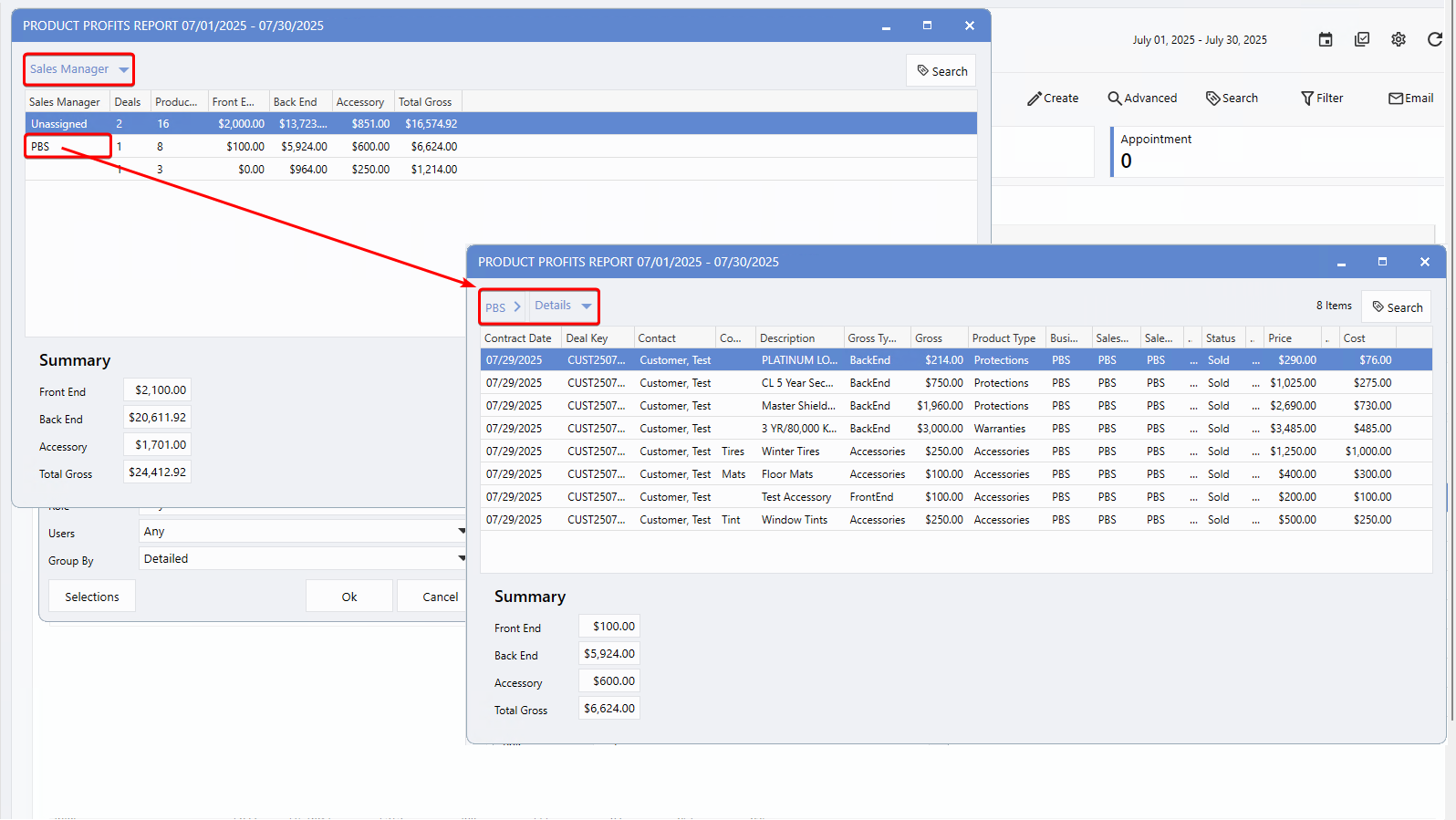Click the Filter funnel button
The image size is (1456, 820).
point(1322,99)
